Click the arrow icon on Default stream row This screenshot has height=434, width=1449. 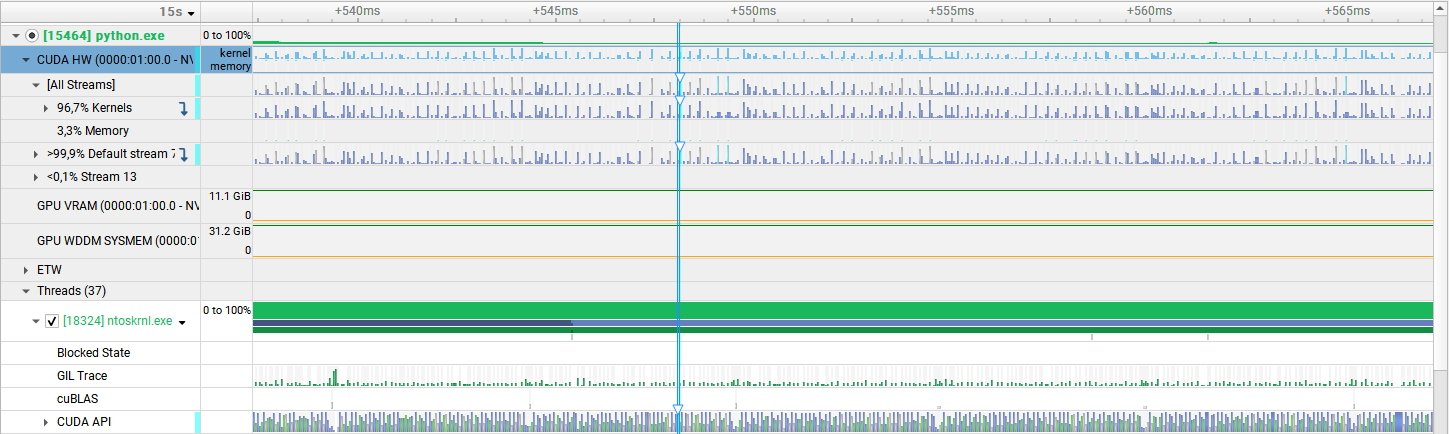pos(183,154)
